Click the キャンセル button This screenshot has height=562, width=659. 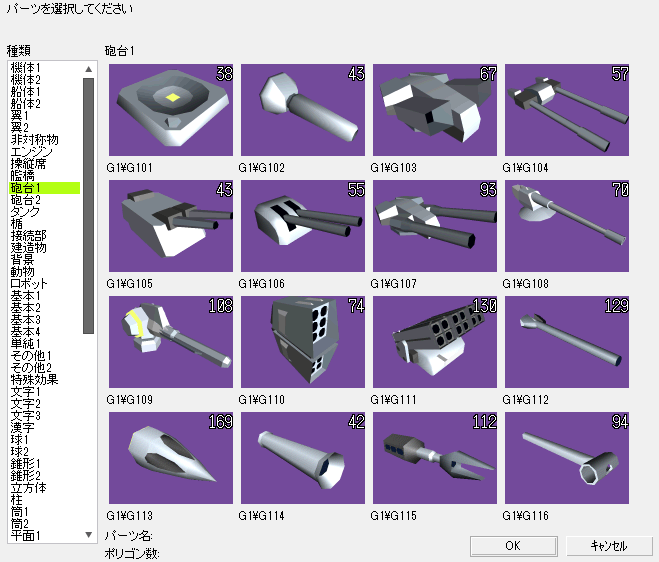(609, 546)
